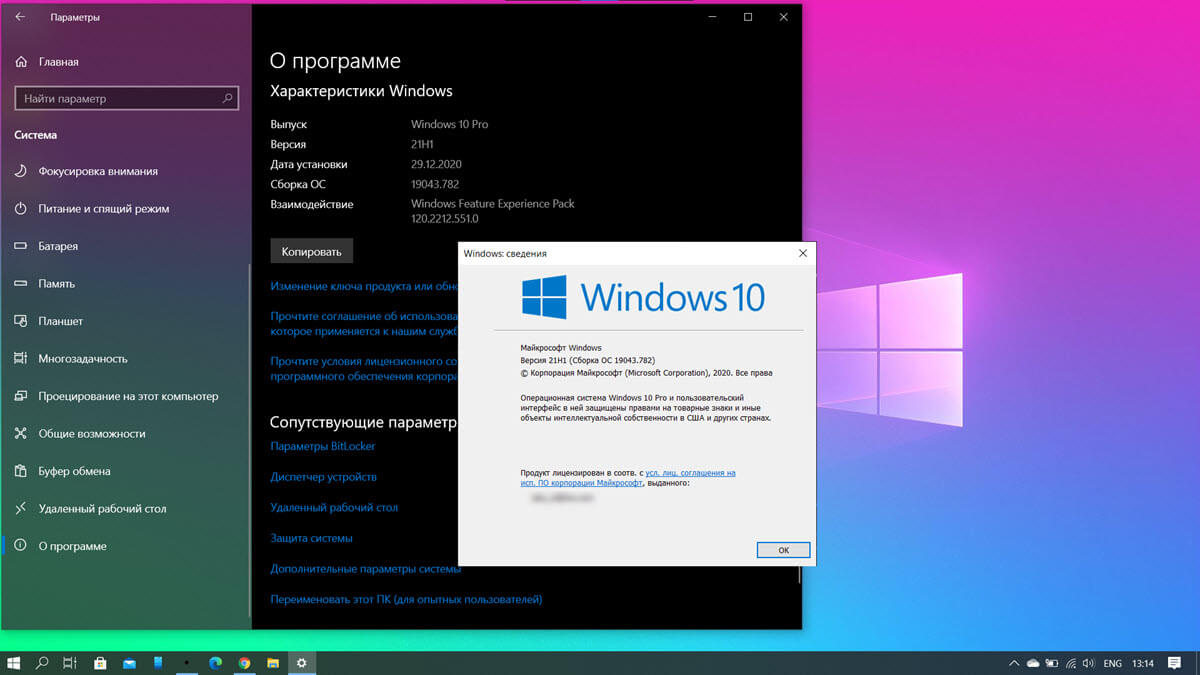The height and width of the screenshot is (675, 1200).
Task: Close the Windows: сведения dialog
Action: click(x=803, y=254)
